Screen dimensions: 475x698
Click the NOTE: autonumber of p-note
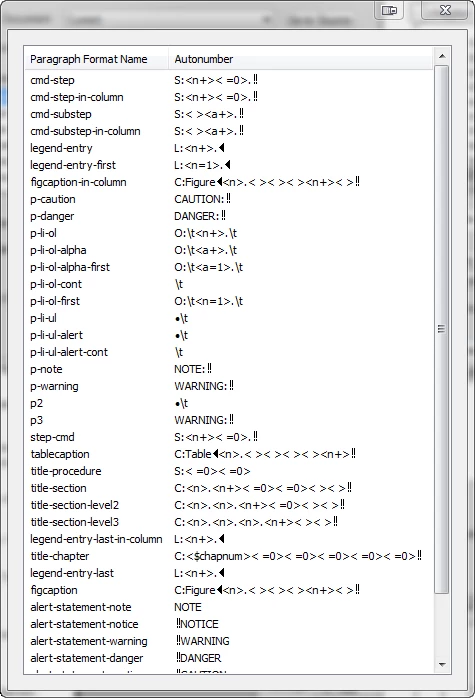pyautogui.click(x=193, y=369)
